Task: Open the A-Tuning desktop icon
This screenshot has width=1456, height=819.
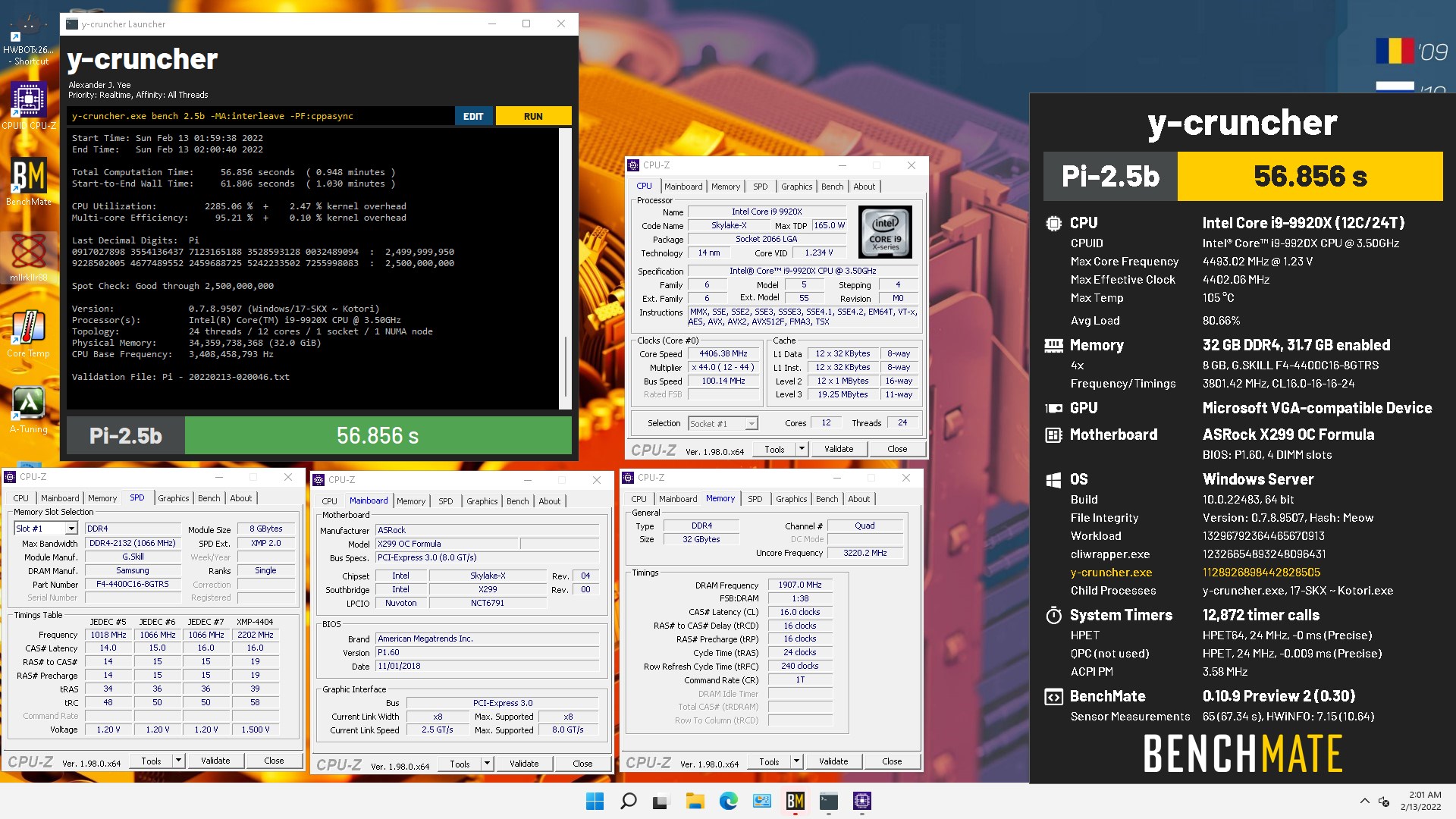Action: click(28, 409)
